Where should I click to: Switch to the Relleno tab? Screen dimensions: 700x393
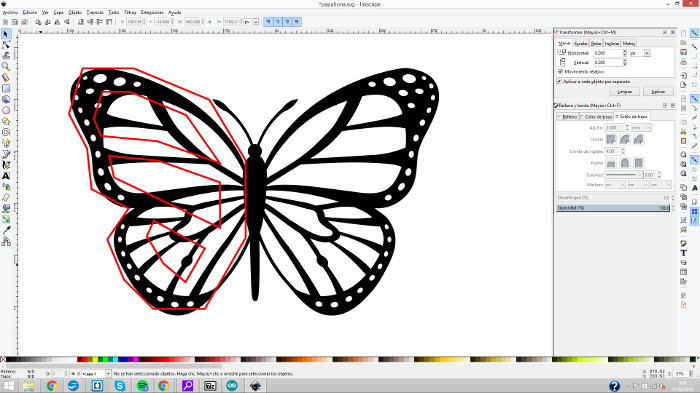567,117
